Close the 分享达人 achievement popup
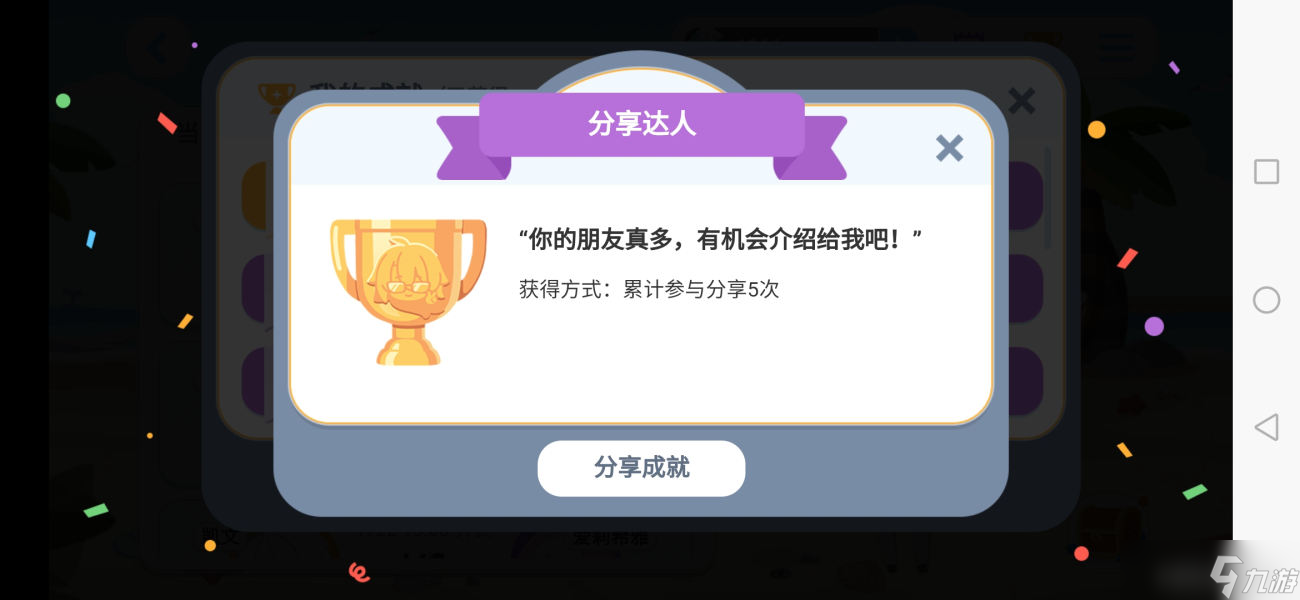Viewport: 1300px width, 600px height. click(949, 148)
